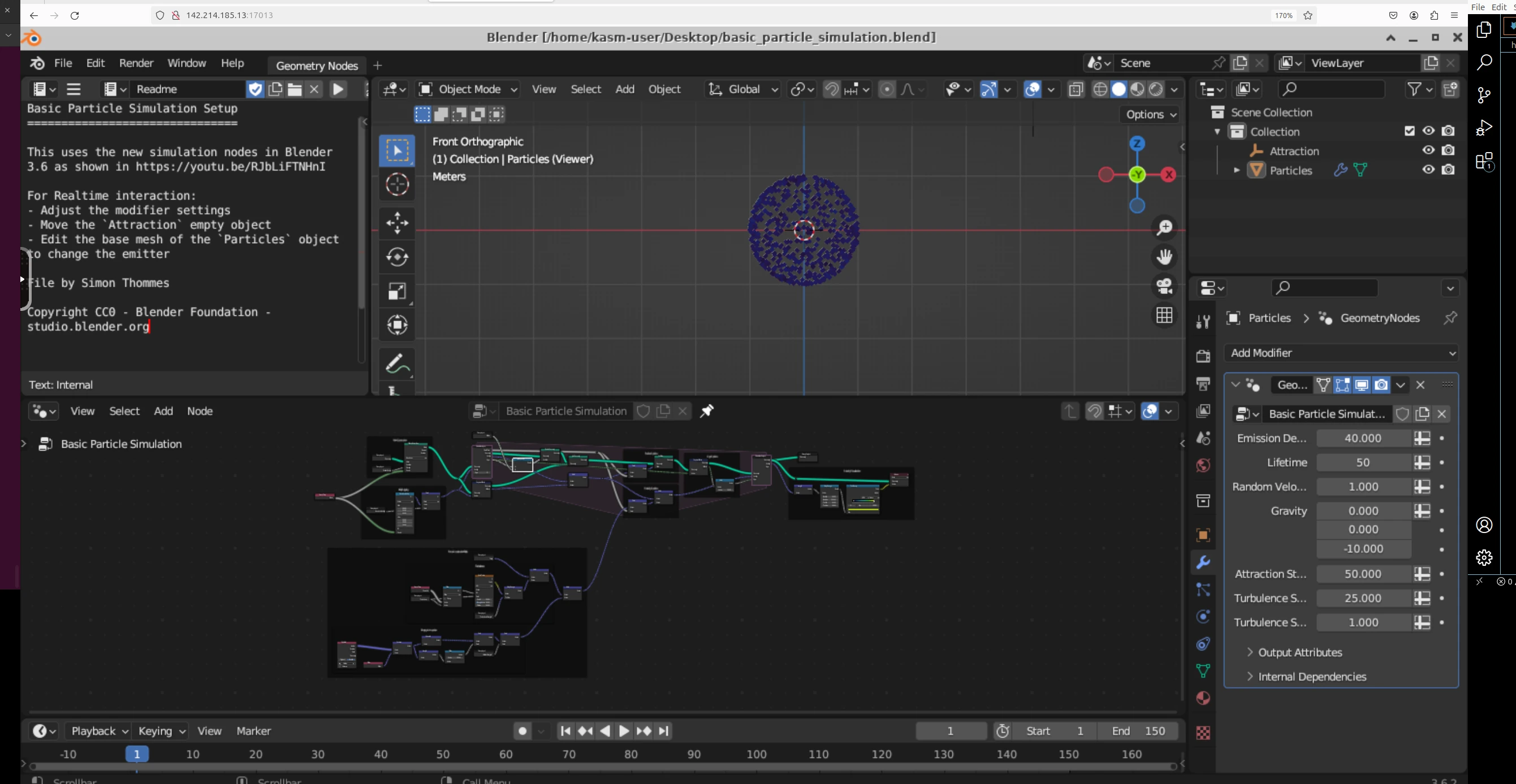Play the animation forward
The height and width of the screenshot is (784, 1516).
click(624, 730)
